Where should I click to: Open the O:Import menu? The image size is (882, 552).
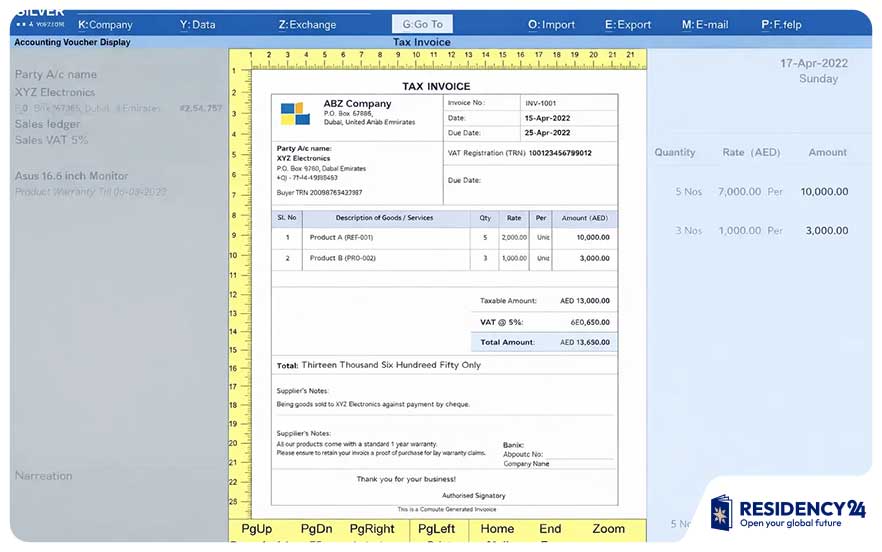[x=551, y=25]
